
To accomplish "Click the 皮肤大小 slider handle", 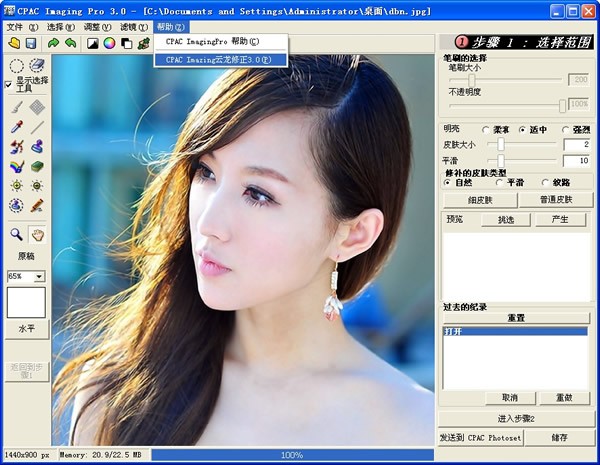I will (501, 144).
